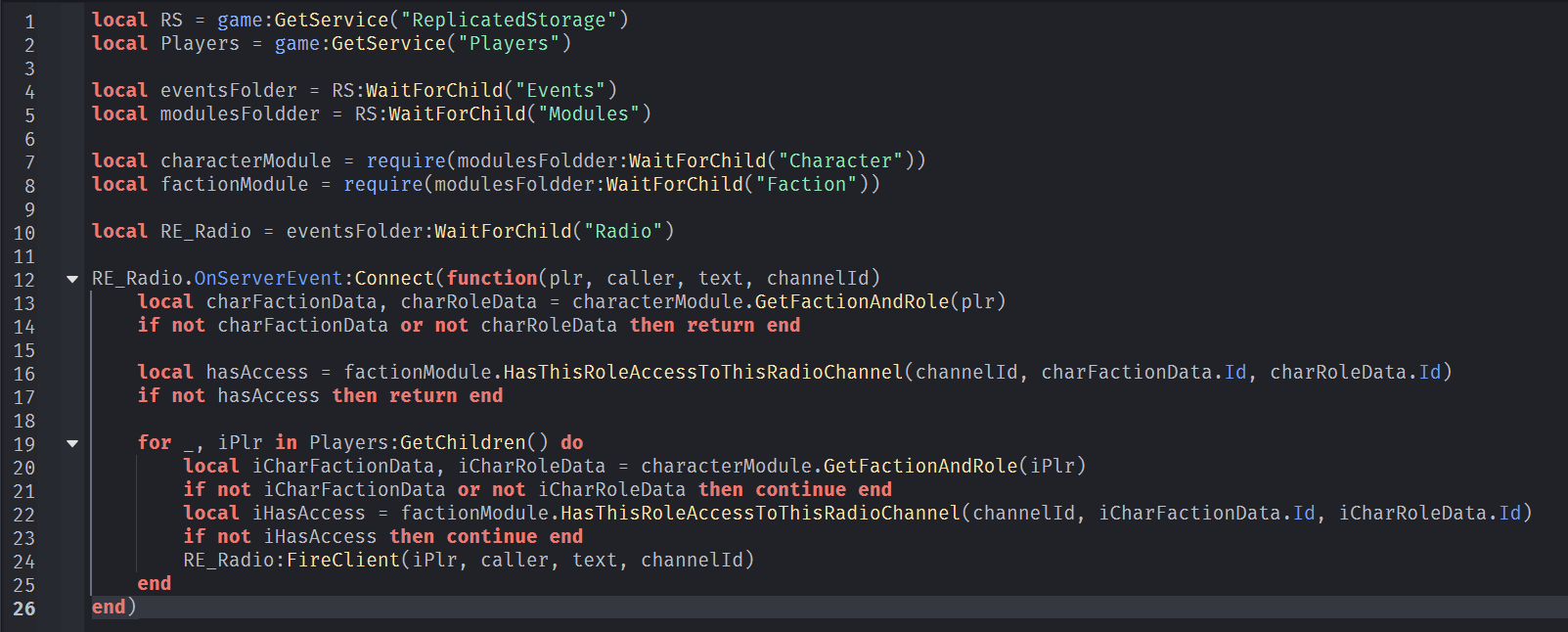Screen dimensions: 1568x632
Task: Collapse the function block at line 12
Action: (71, 279)
